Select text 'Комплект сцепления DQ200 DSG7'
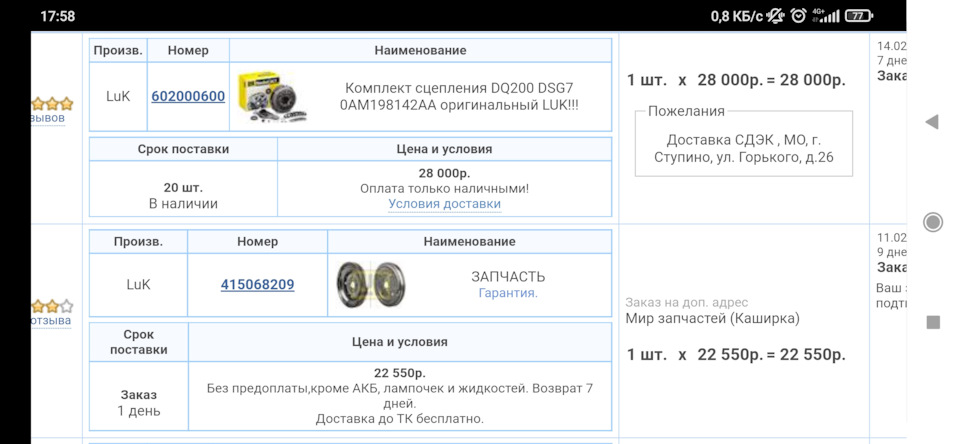 coord(459,88)
